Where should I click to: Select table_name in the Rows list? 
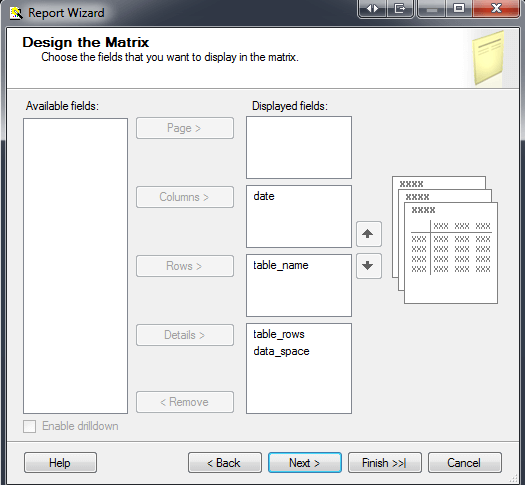point(281,265)
